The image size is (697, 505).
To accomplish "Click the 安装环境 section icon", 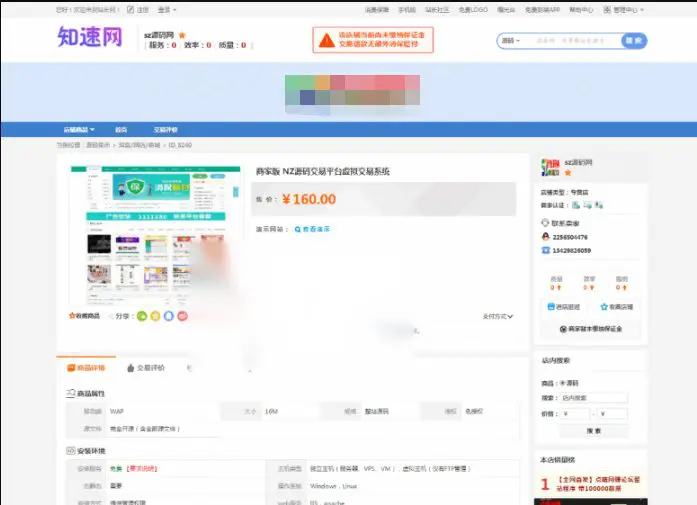I will click(x=71, y=451).
